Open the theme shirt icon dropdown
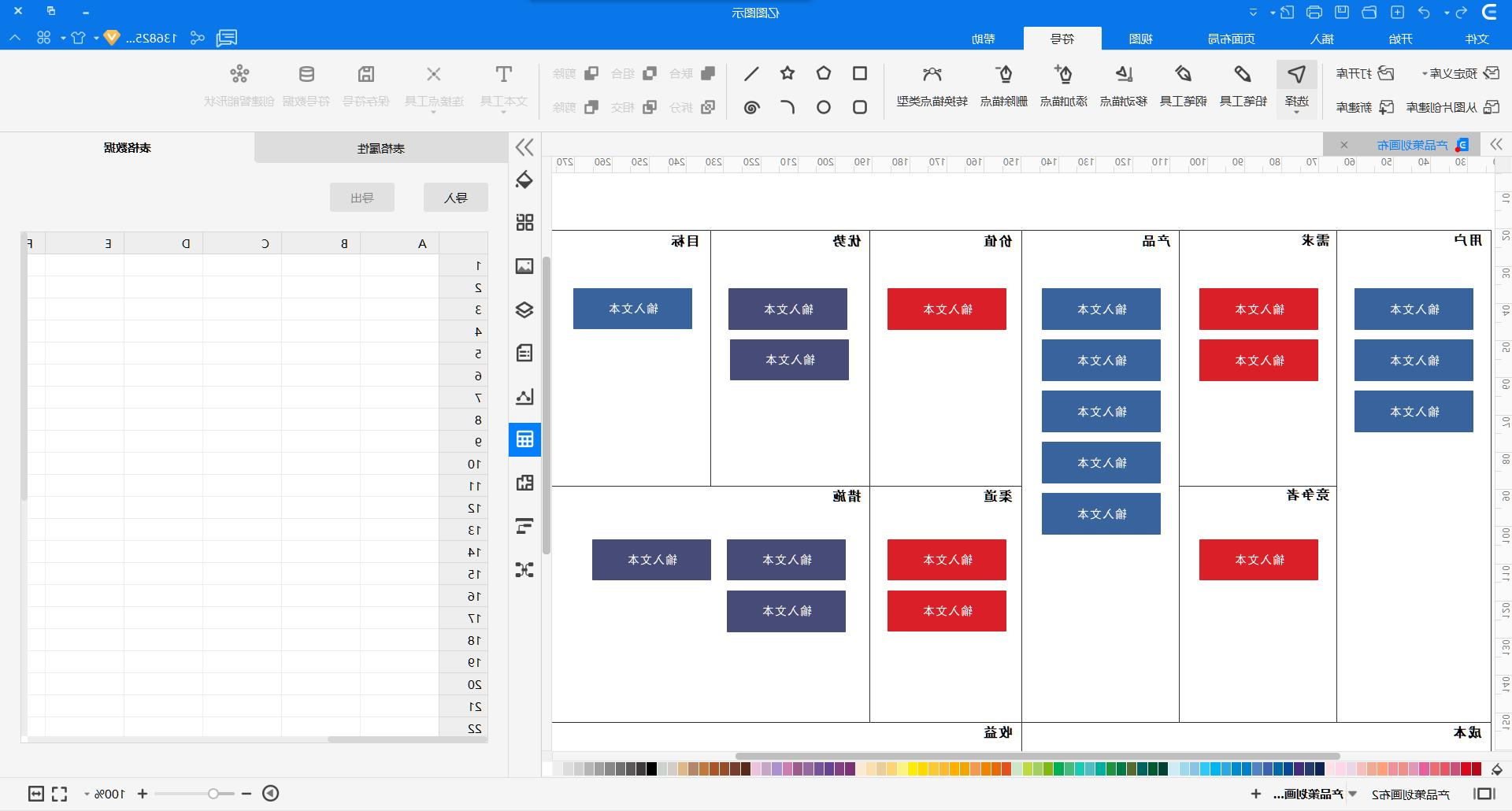 [x=63, y=38]
